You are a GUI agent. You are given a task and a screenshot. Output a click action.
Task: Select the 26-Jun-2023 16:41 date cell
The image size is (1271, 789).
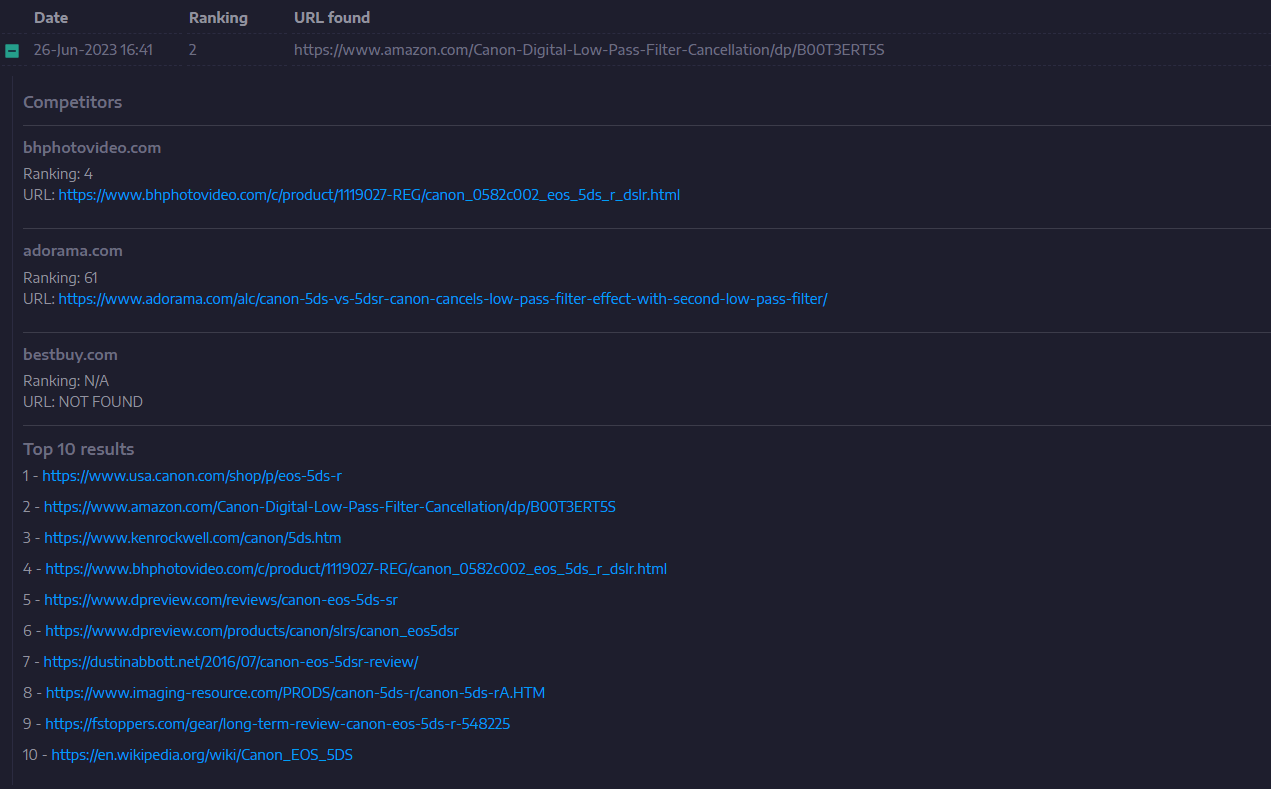93,50
